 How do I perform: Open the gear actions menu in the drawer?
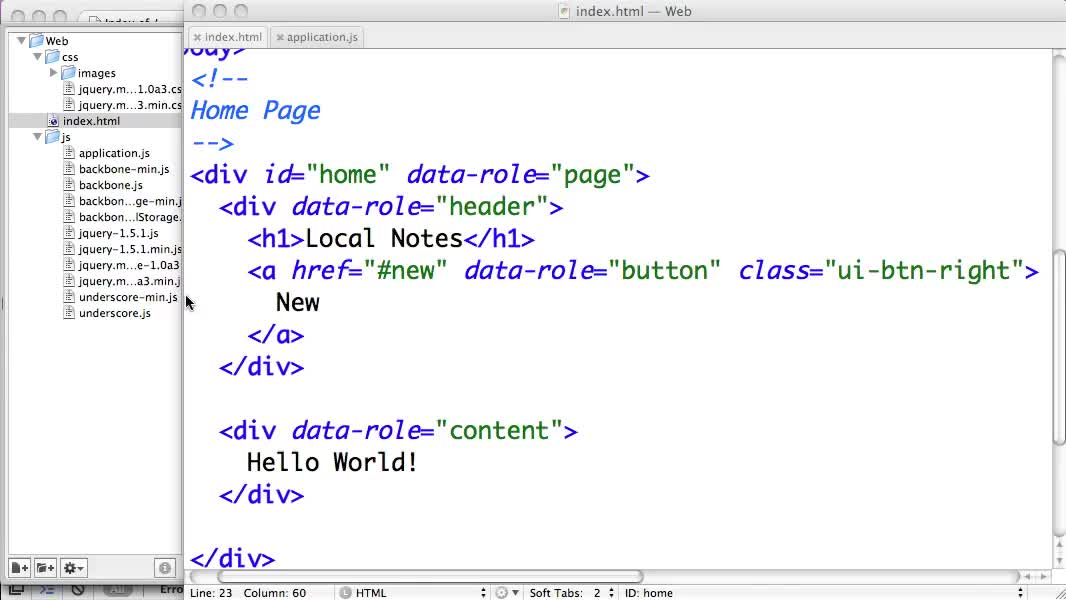point(73,568)
